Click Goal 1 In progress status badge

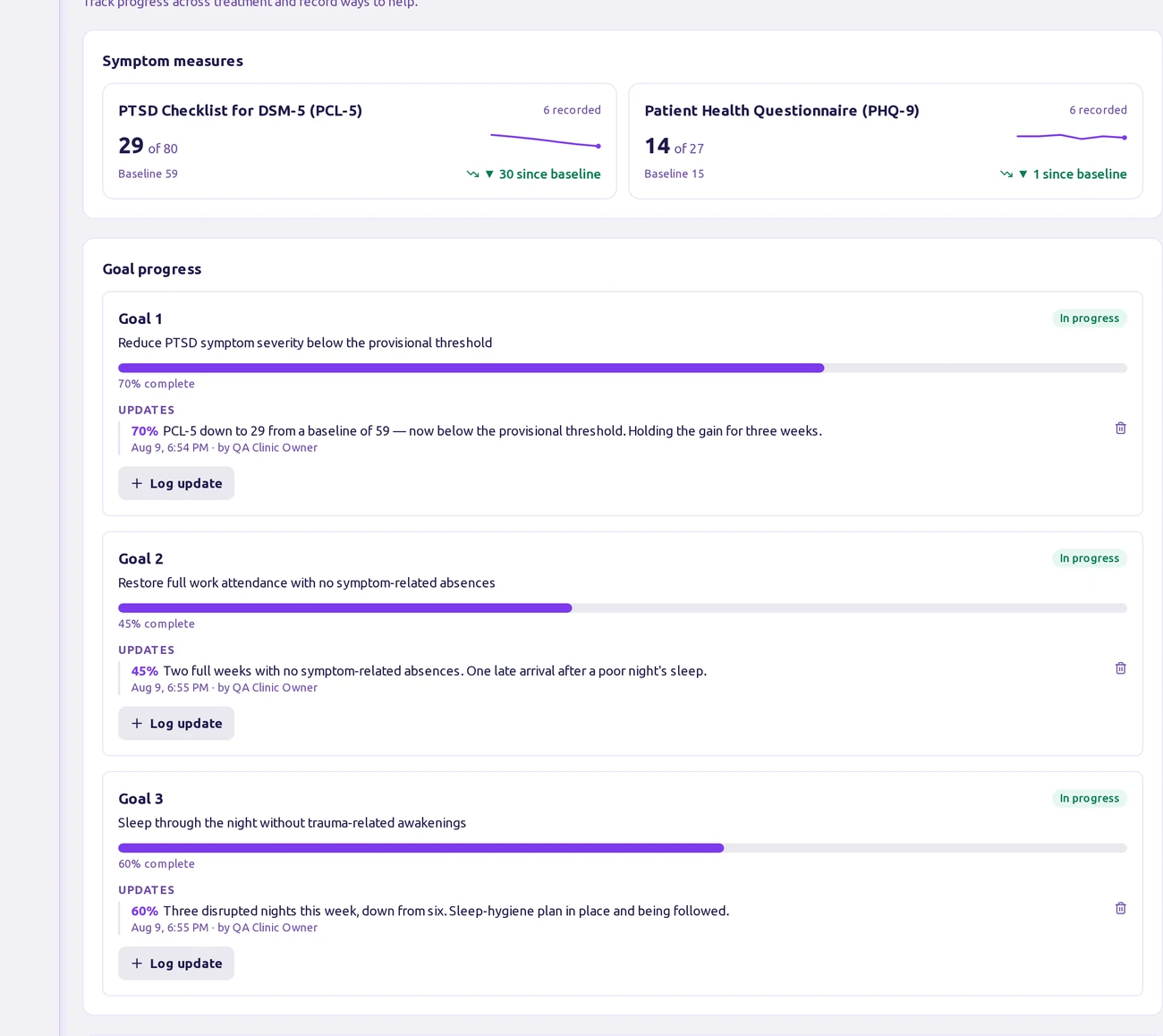click(x=1089, y=318)
